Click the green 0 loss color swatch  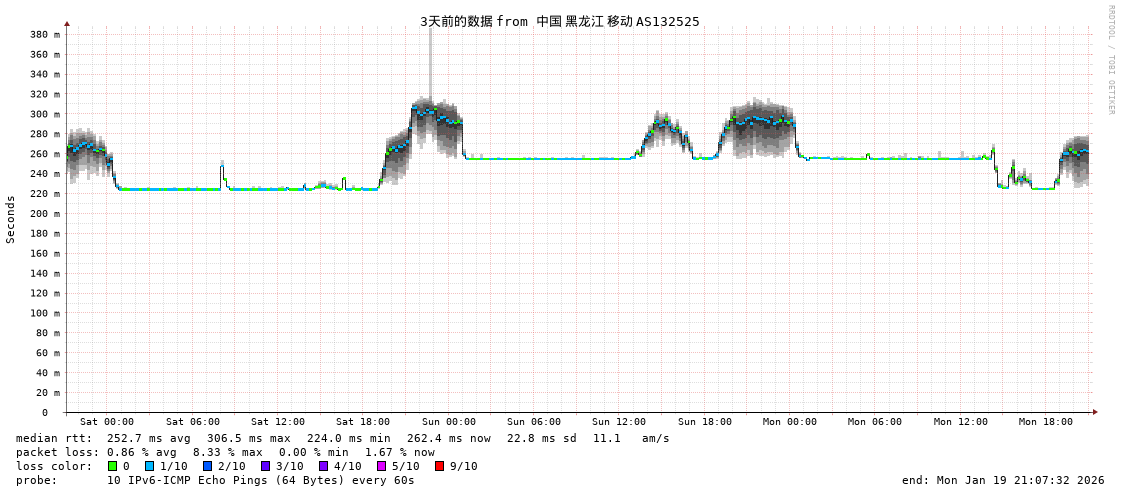click(112, 466)
